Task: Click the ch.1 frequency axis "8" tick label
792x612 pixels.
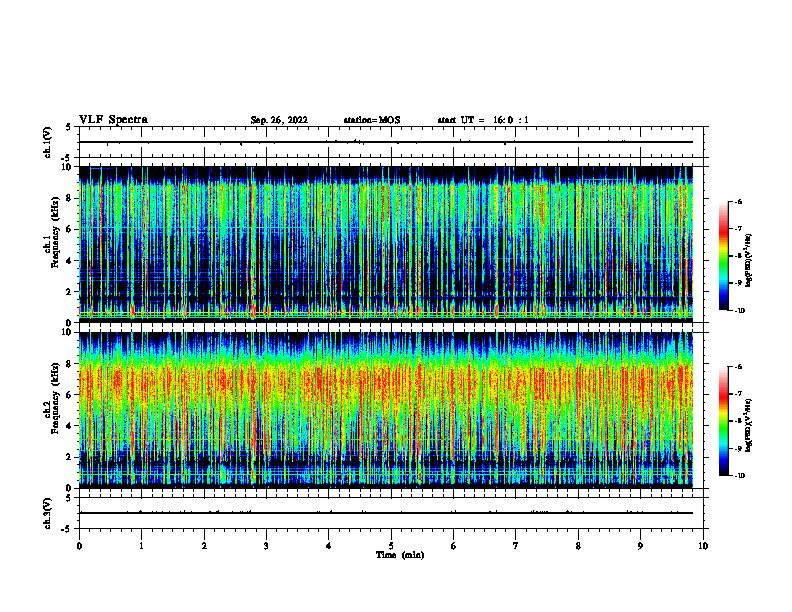Action: tap(70, 198)
